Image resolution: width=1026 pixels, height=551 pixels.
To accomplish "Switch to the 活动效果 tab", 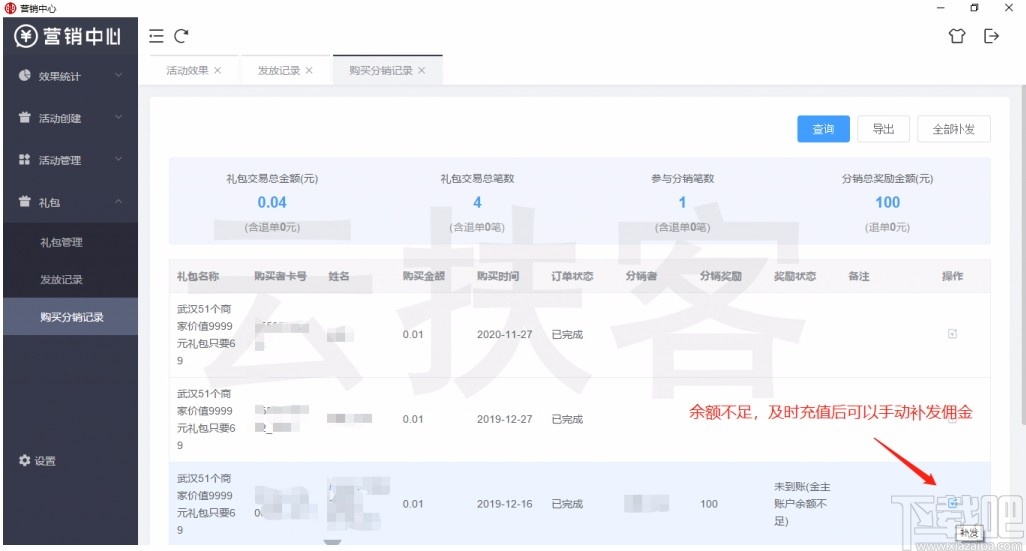I will [x=187, y=71].
